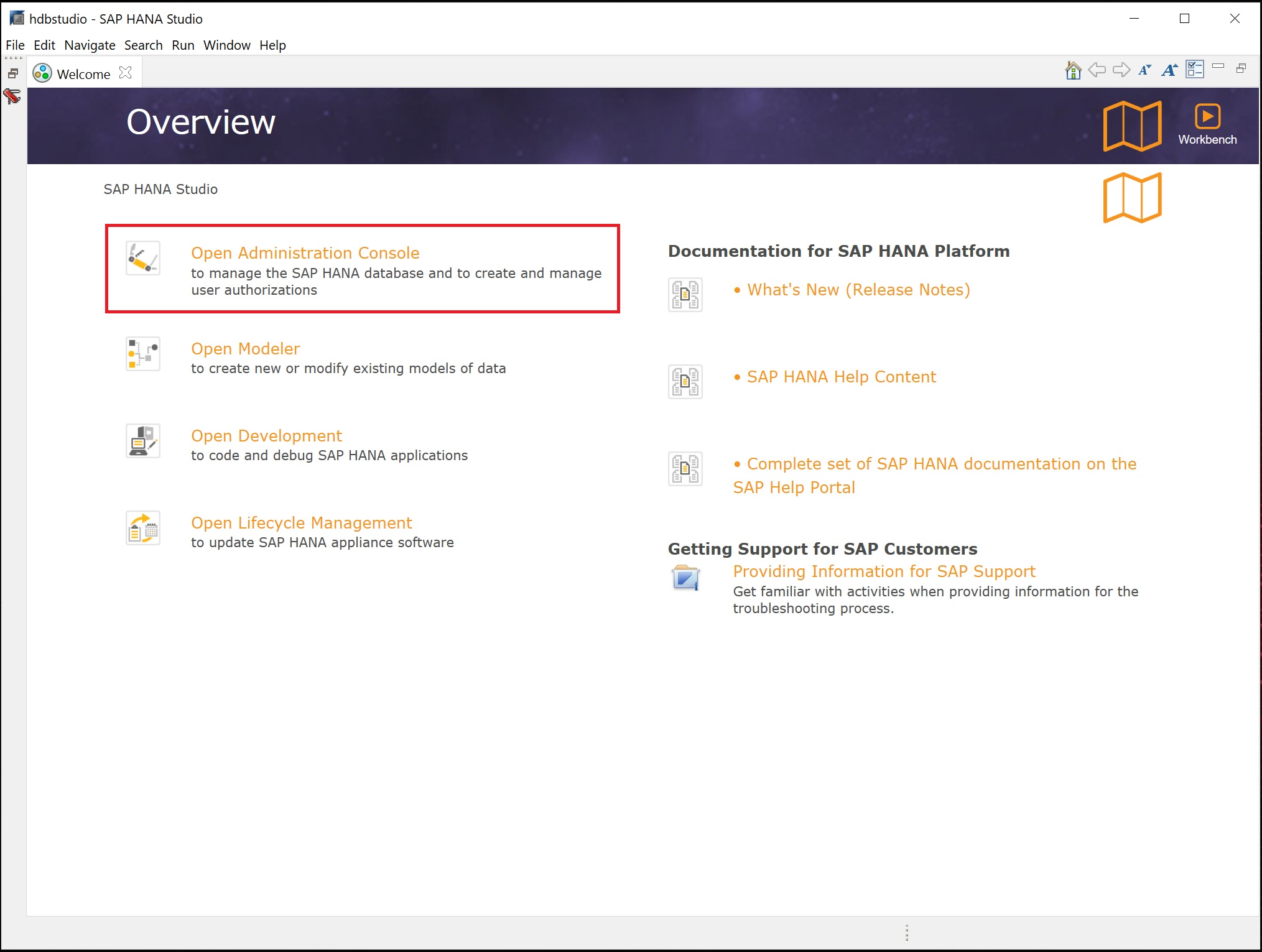Open What's New (Release Notes) link
This screenshot has width=1262, height=952.
pos(858,290)
